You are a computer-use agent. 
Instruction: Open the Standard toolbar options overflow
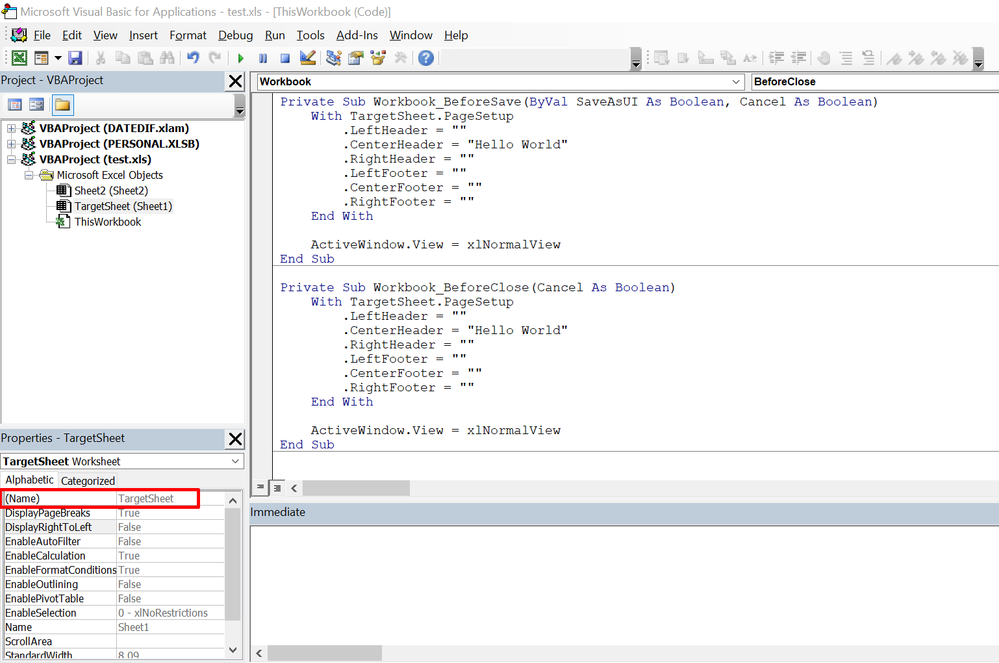(x=636, y=59)
